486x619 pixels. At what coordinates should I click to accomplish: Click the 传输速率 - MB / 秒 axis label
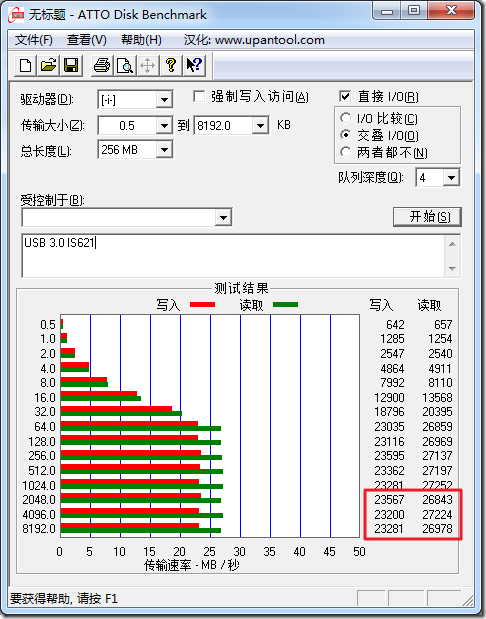[191, 565]
